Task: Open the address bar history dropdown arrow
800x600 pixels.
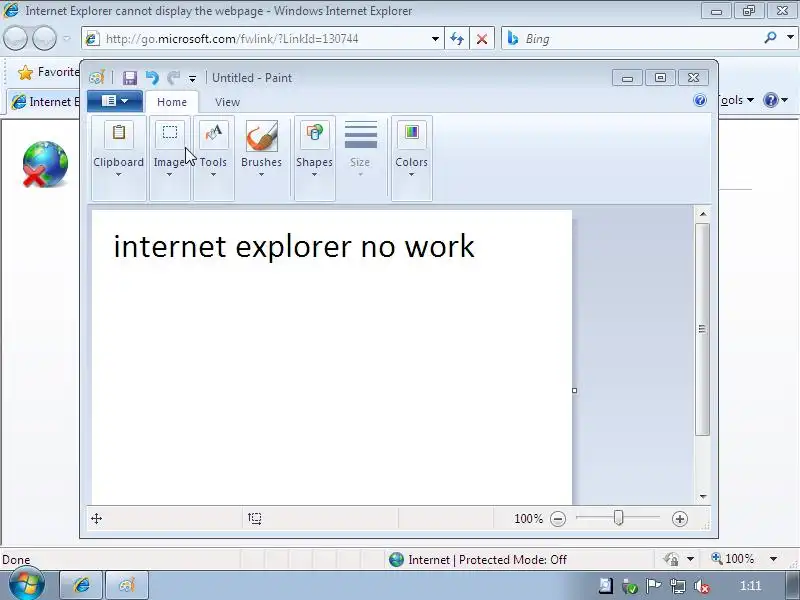Action: [x=435, y=39]
